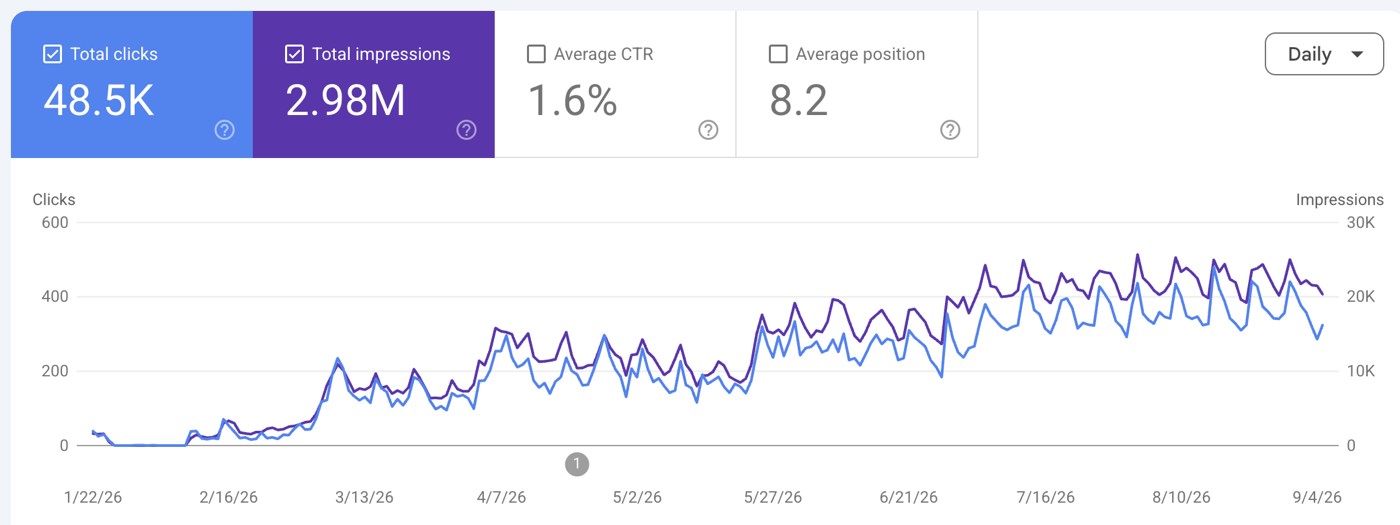1400x525 pixels.
Task: Uncheck the Total impressions checkbox
Action: click(x=294, y=54)
